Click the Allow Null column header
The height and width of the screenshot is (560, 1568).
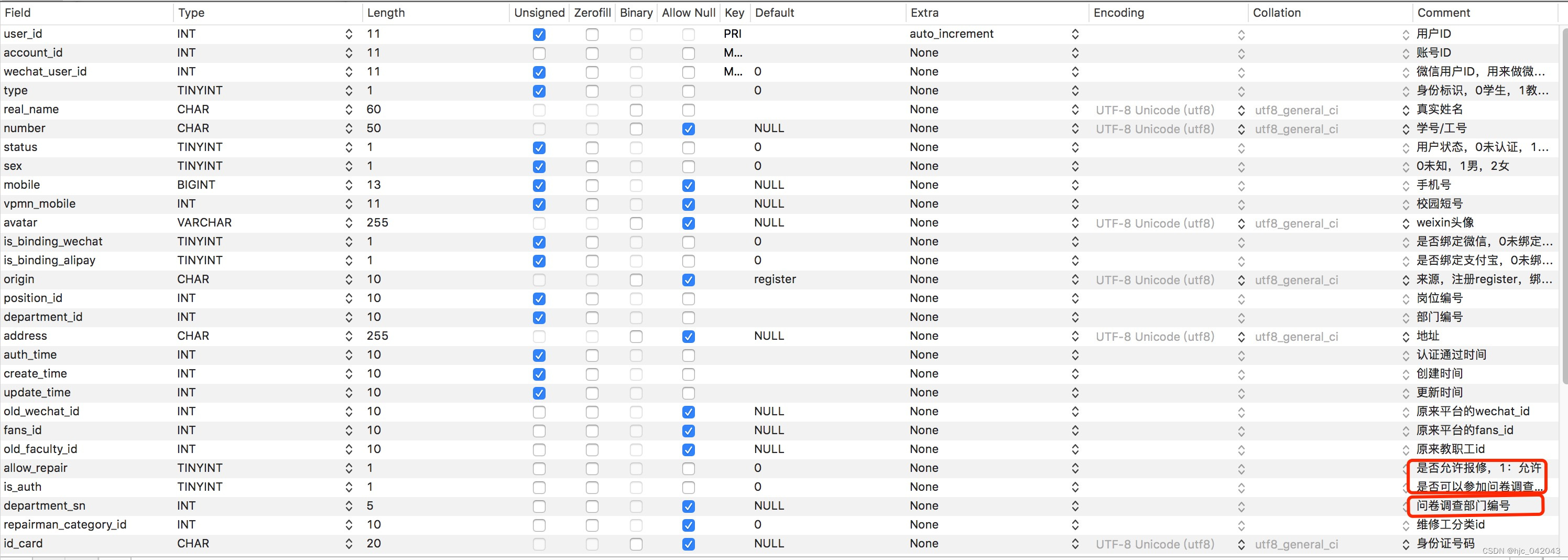click(x=689, y=13)
